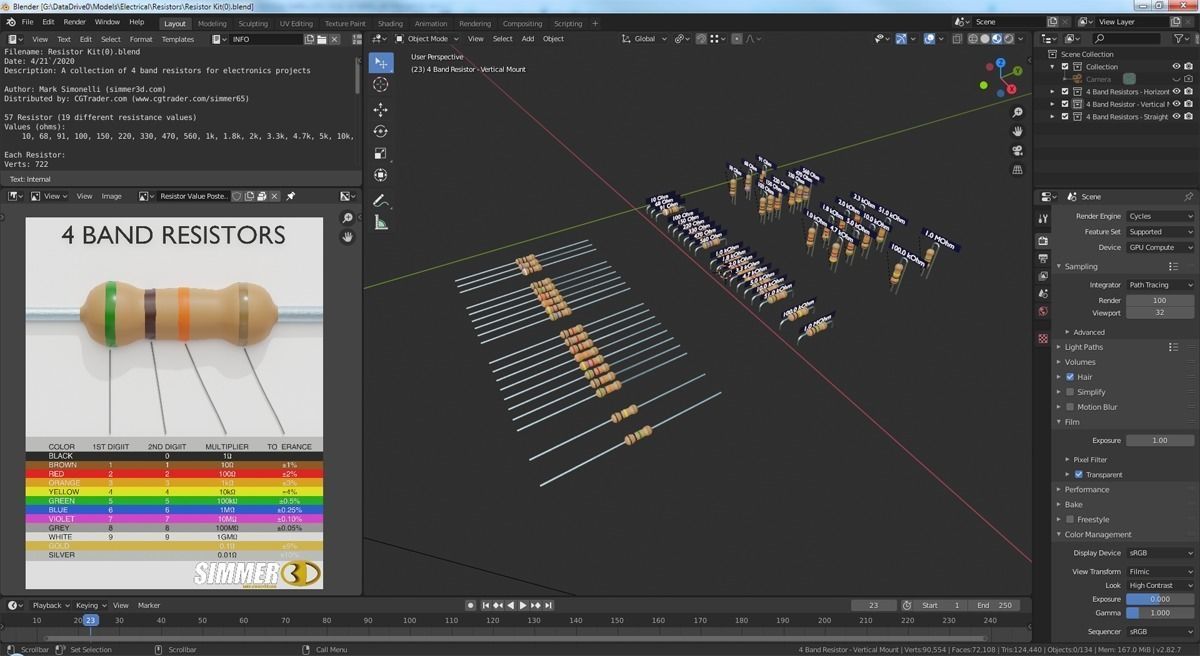Viewport: 1200px width, 656px height.
Task: Expand the Advanced sampling subpanel
Action: (x=1089, y=332)
